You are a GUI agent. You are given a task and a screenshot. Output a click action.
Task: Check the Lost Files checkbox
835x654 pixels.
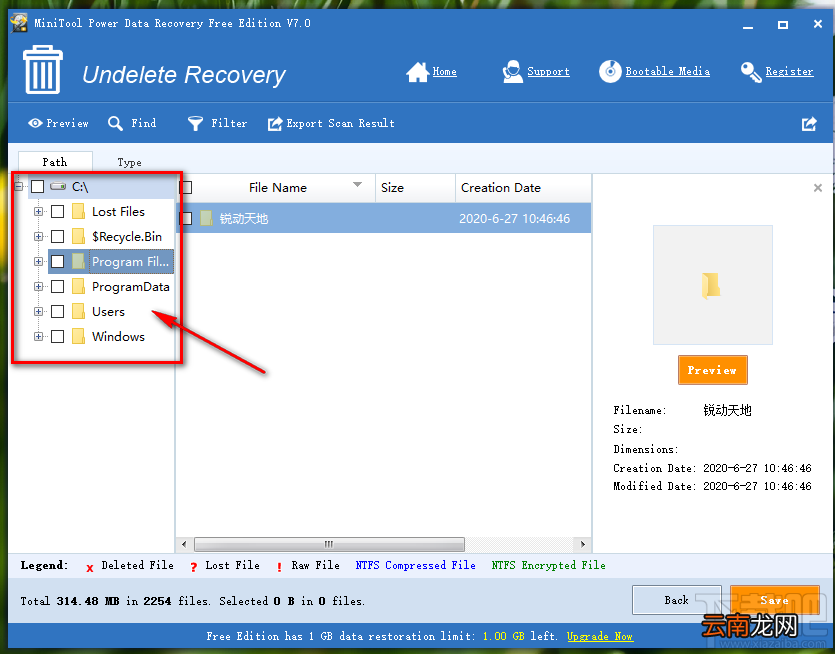[58, 211]
